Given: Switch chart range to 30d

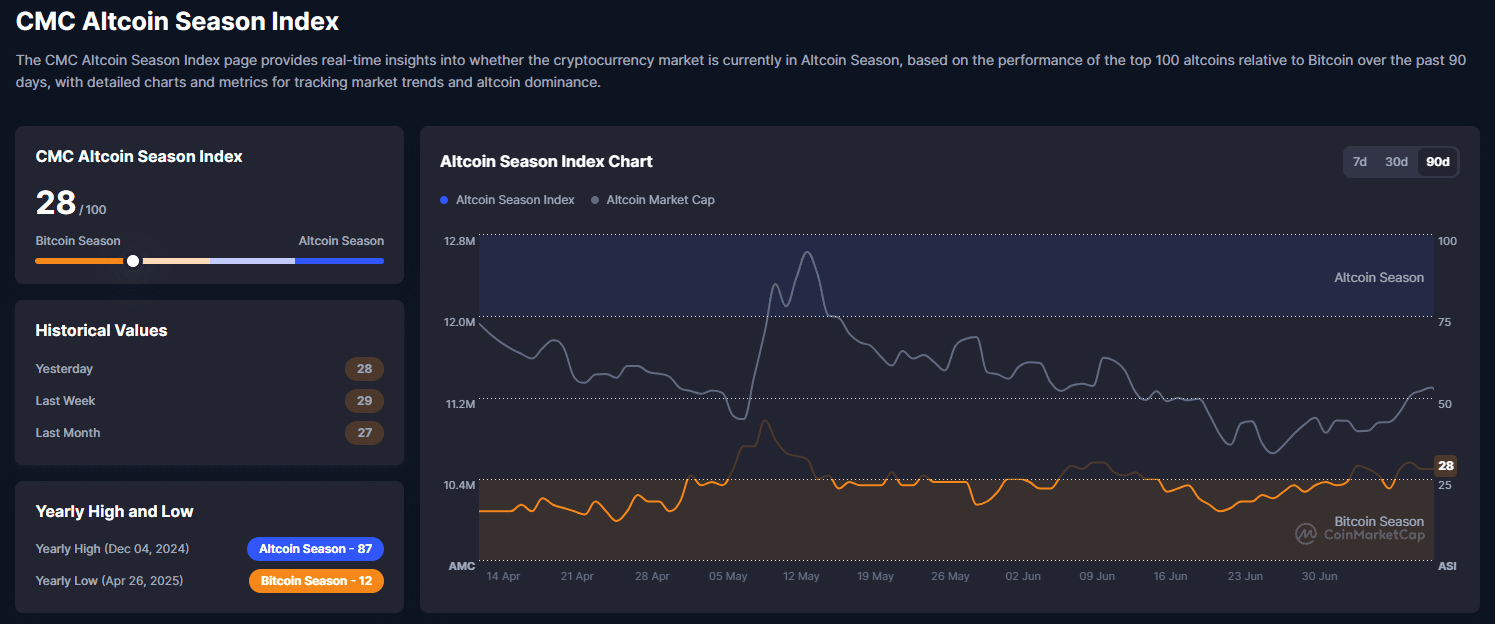Looking at the screenshot, I should (1396, 162).
